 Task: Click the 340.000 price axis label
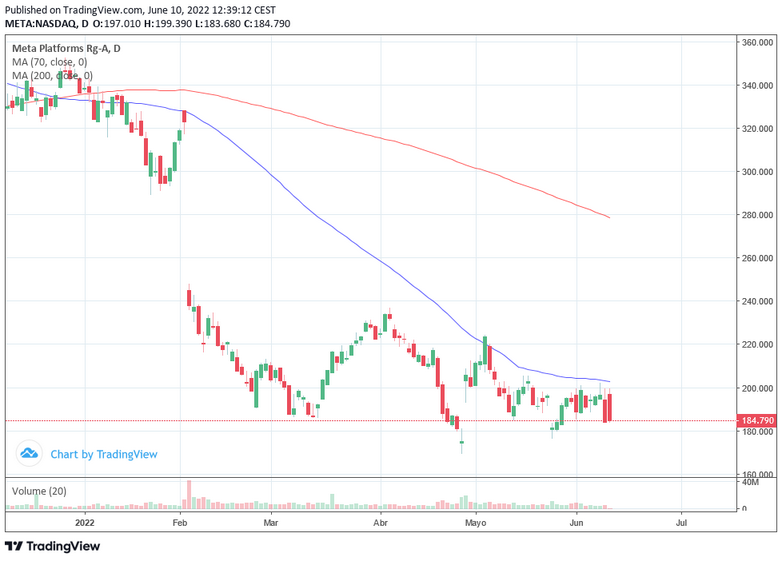[757, 86]
